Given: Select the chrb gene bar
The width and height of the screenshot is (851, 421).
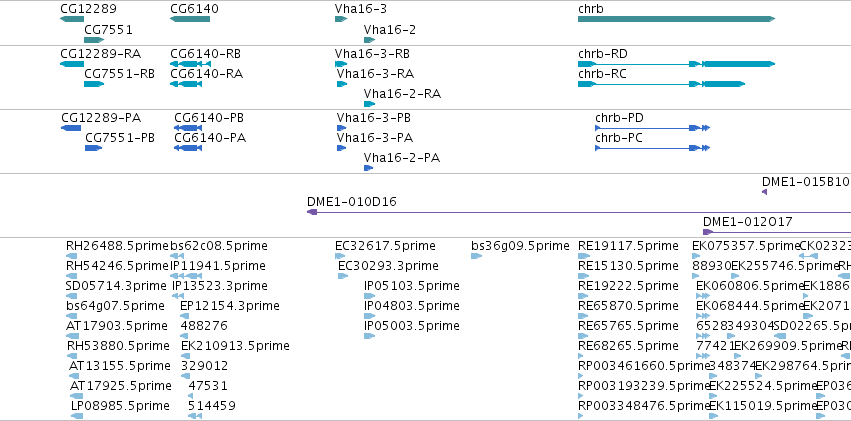Looking at the screenshot, I should pyautogui.click(x=676, y=19).
